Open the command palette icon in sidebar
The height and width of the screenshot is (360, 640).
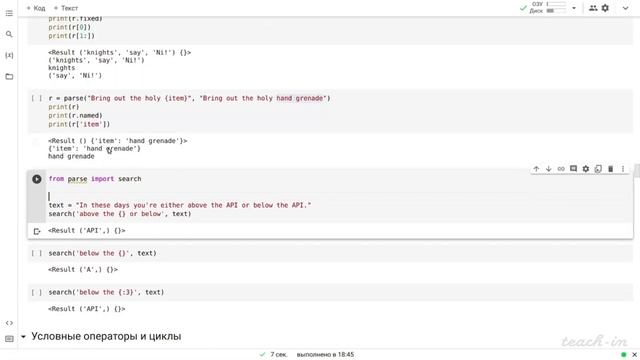pos(9,339)
